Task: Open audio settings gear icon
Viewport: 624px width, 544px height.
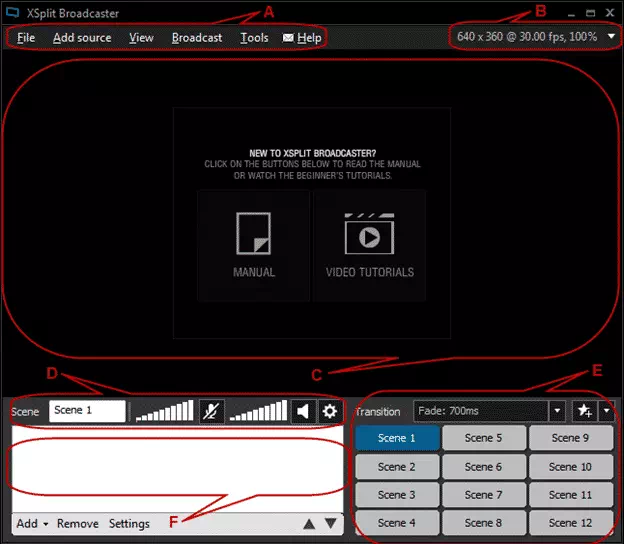Action: 330,411
